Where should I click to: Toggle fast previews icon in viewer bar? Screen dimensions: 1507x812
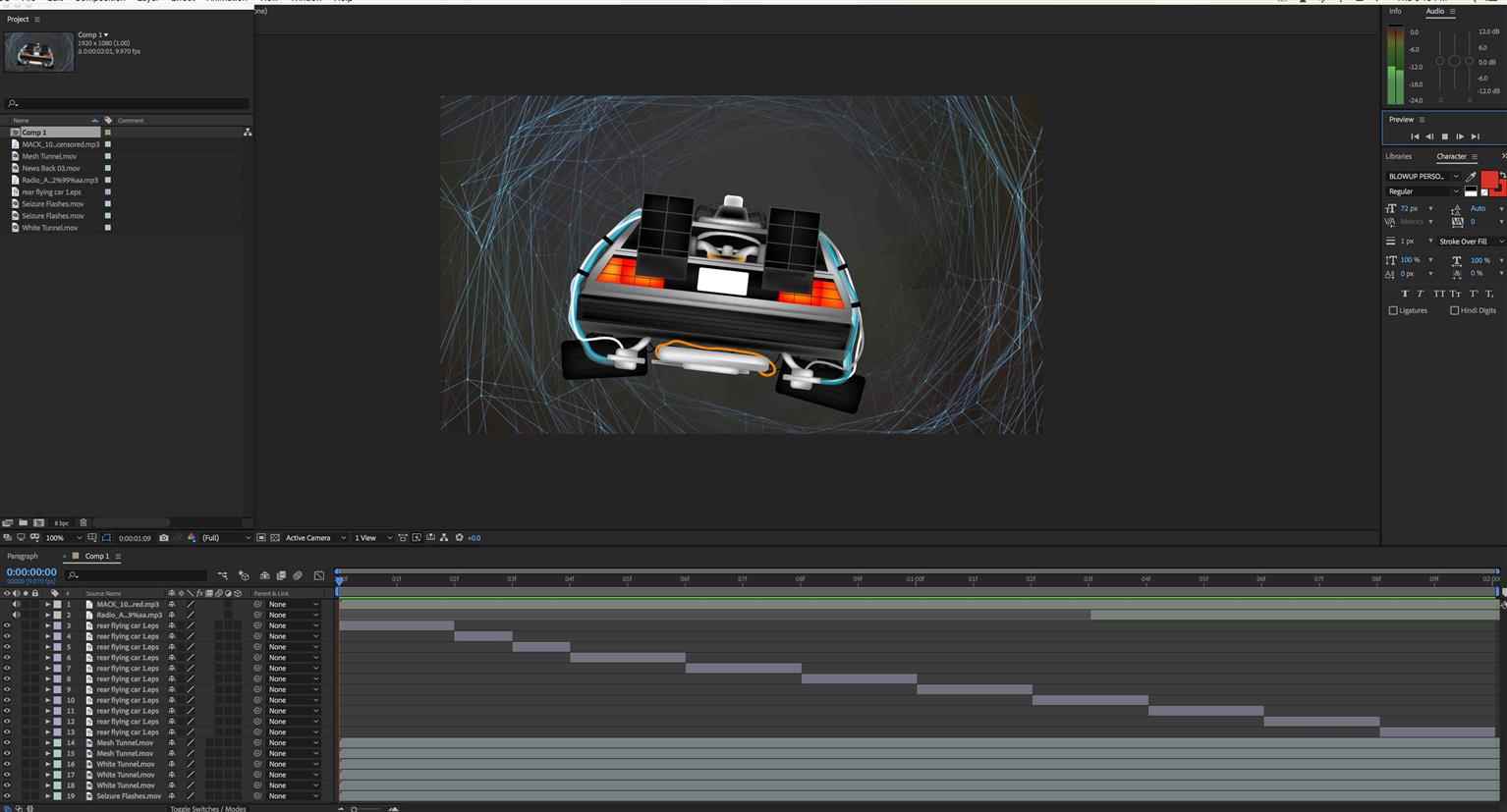(x=417, y=538)
